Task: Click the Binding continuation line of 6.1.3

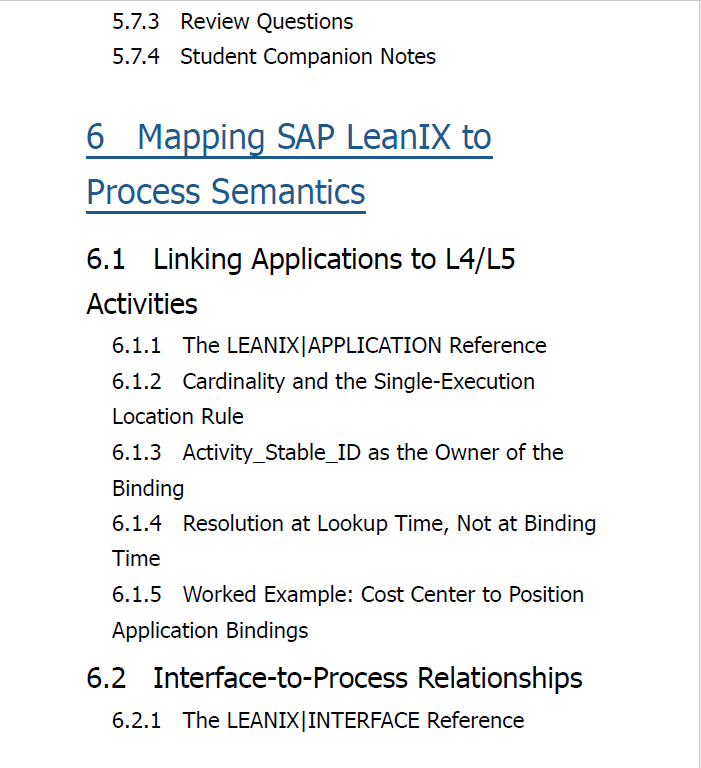Action: coord(148,489)
